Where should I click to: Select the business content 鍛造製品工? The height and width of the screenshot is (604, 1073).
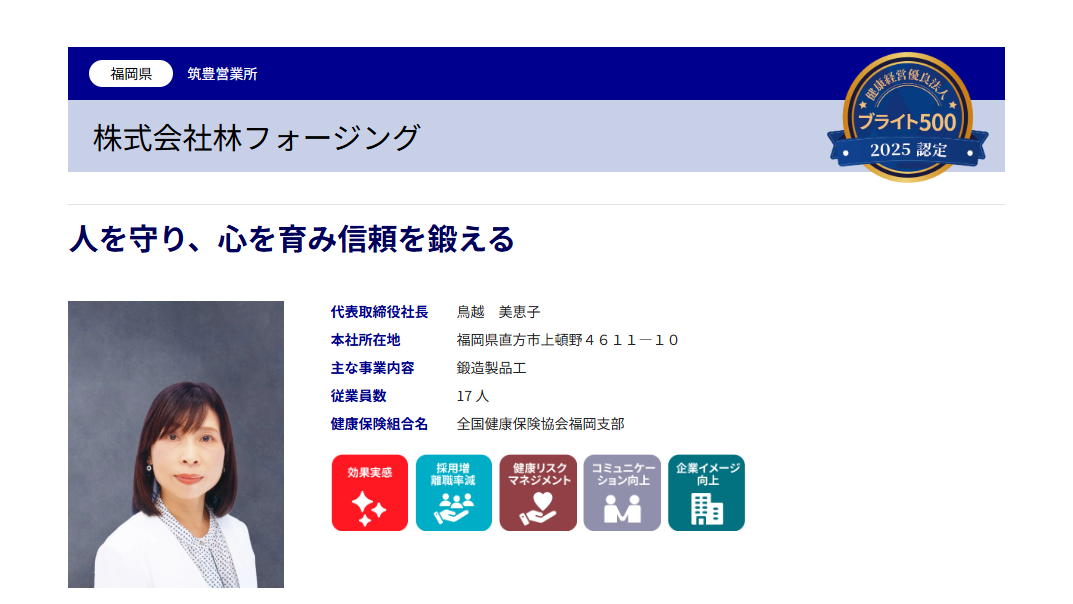click(x=491, y=368)
